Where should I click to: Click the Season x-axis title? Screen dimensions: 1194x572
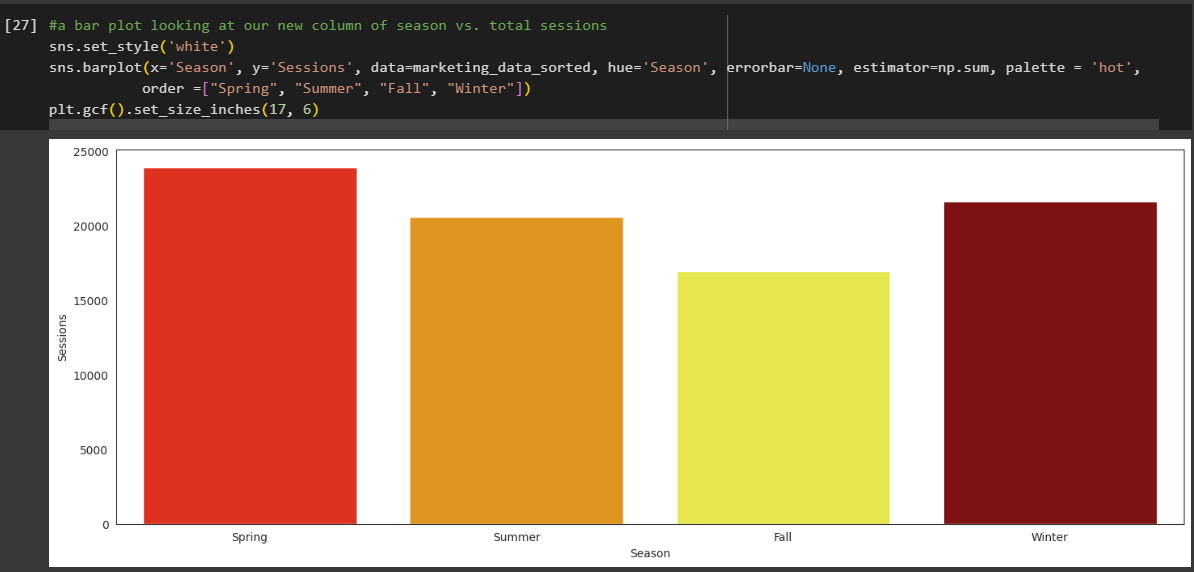pyautogui.click(x=650, y=553)
